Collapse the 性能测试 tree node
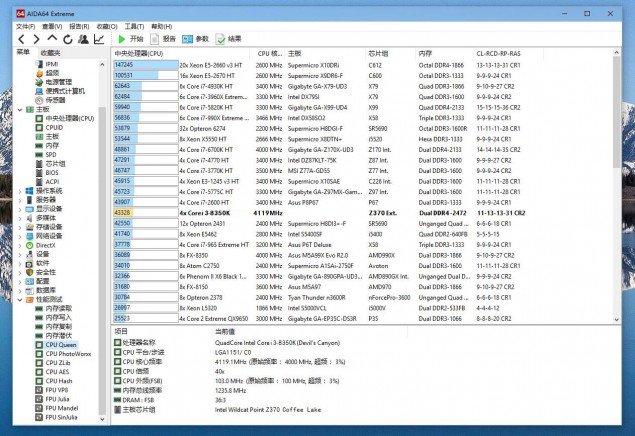The width and height of the screenshot is (635, 436). click(20, 300)
